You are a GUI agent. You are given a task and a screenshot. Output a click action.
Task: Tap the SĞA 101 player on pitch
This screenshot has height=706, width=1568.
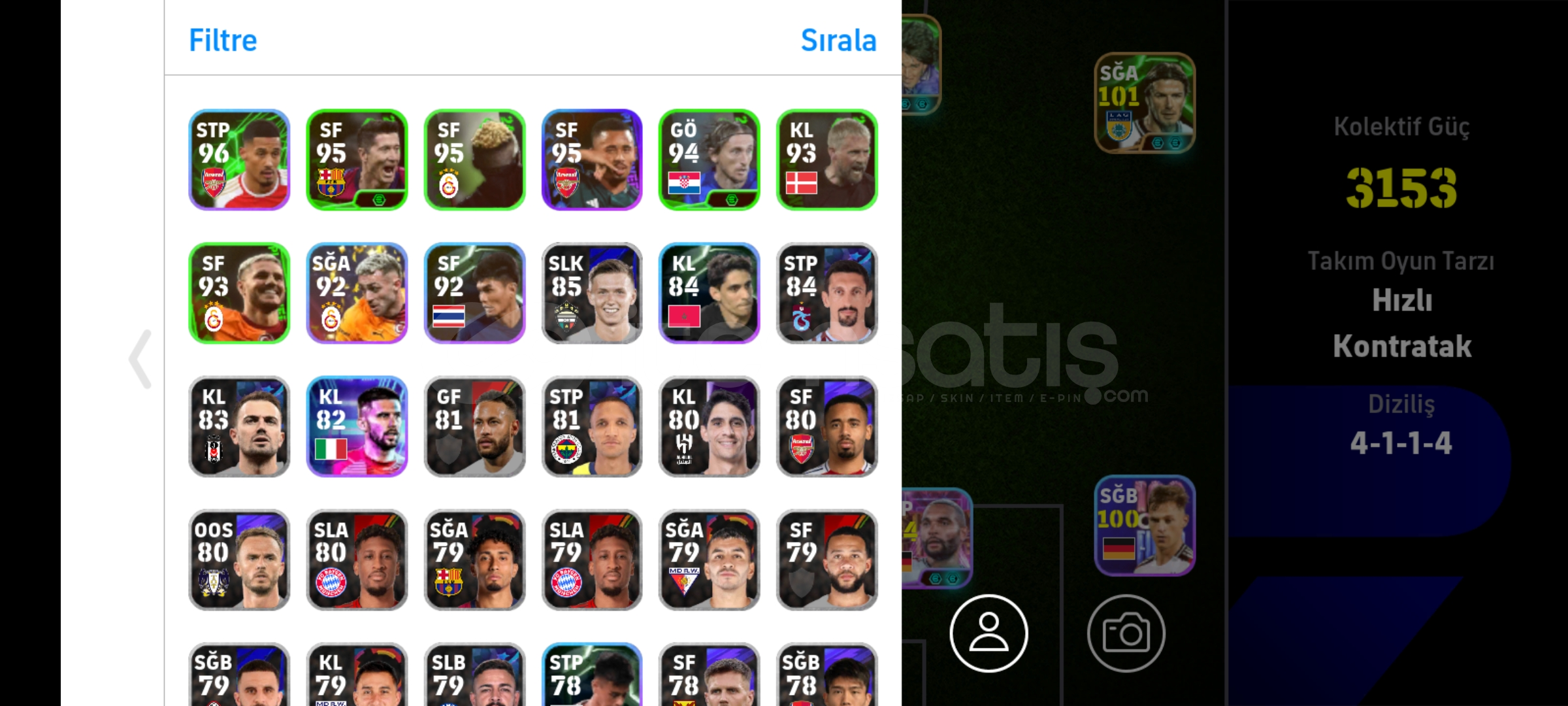tap(1145, 103)
